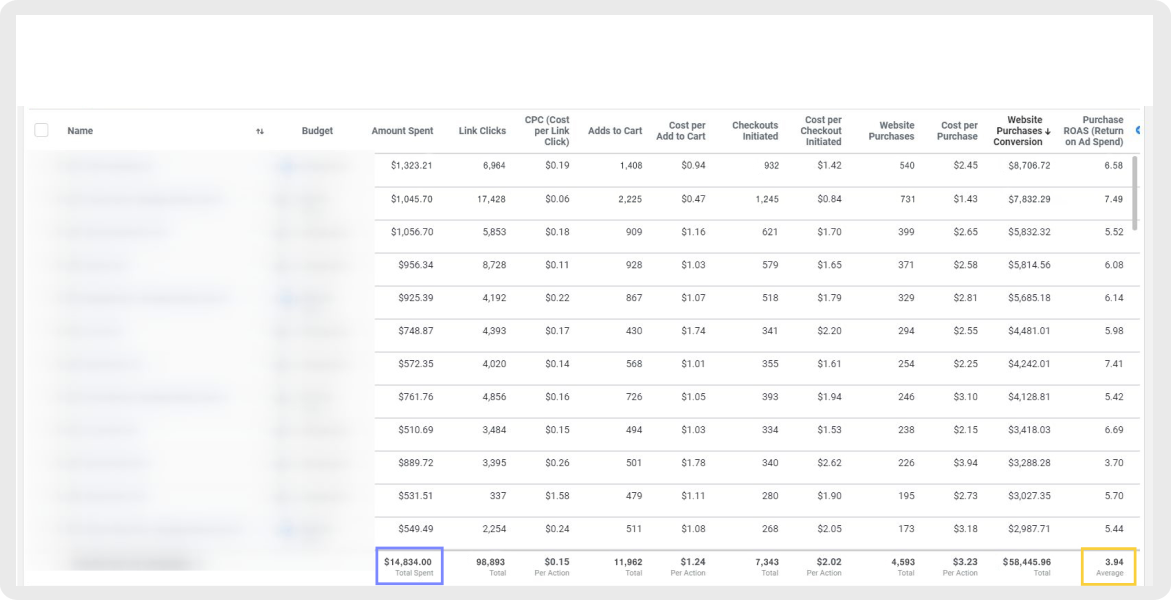1171x600 pixels.
Task: Click the down arrow on Website Purchases Conversion
Action: click(x=1048, y=131)
